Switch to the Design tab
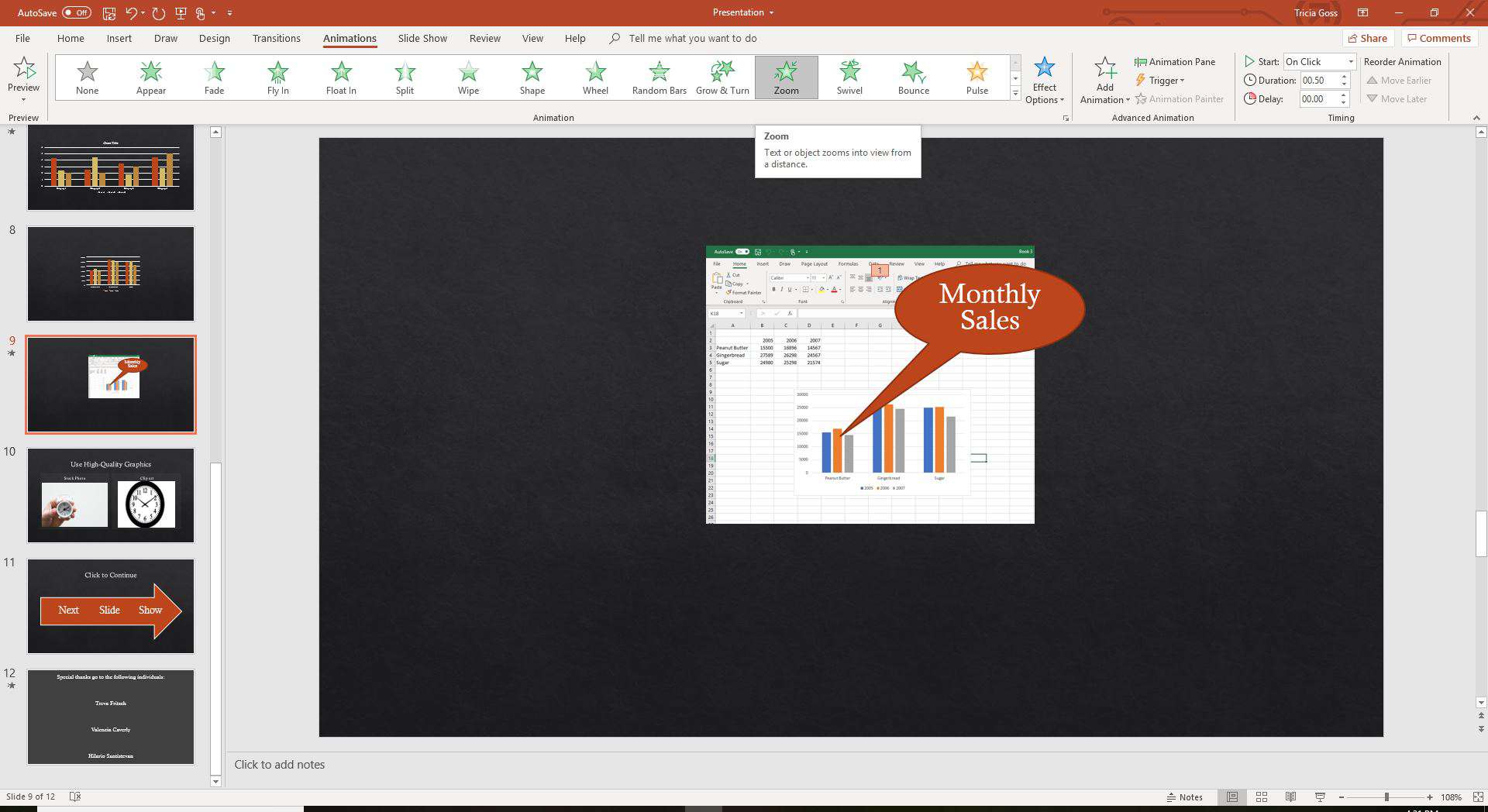Screen dimensions: 1488x812 pyautogui.click(x=214, y=38)
